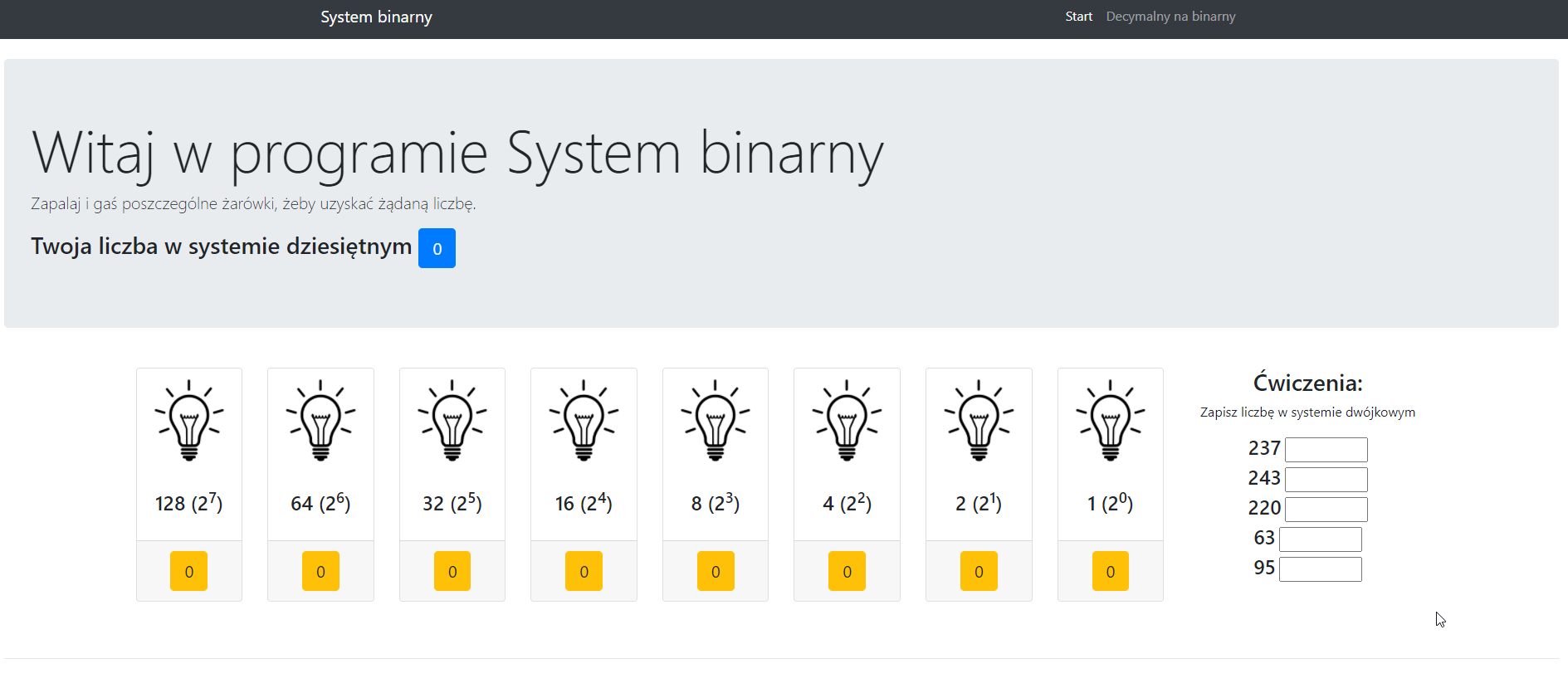Toggle the yellow 0 bit under 2
Screen dimensions: 1568x693
click(x=979, y=571)
